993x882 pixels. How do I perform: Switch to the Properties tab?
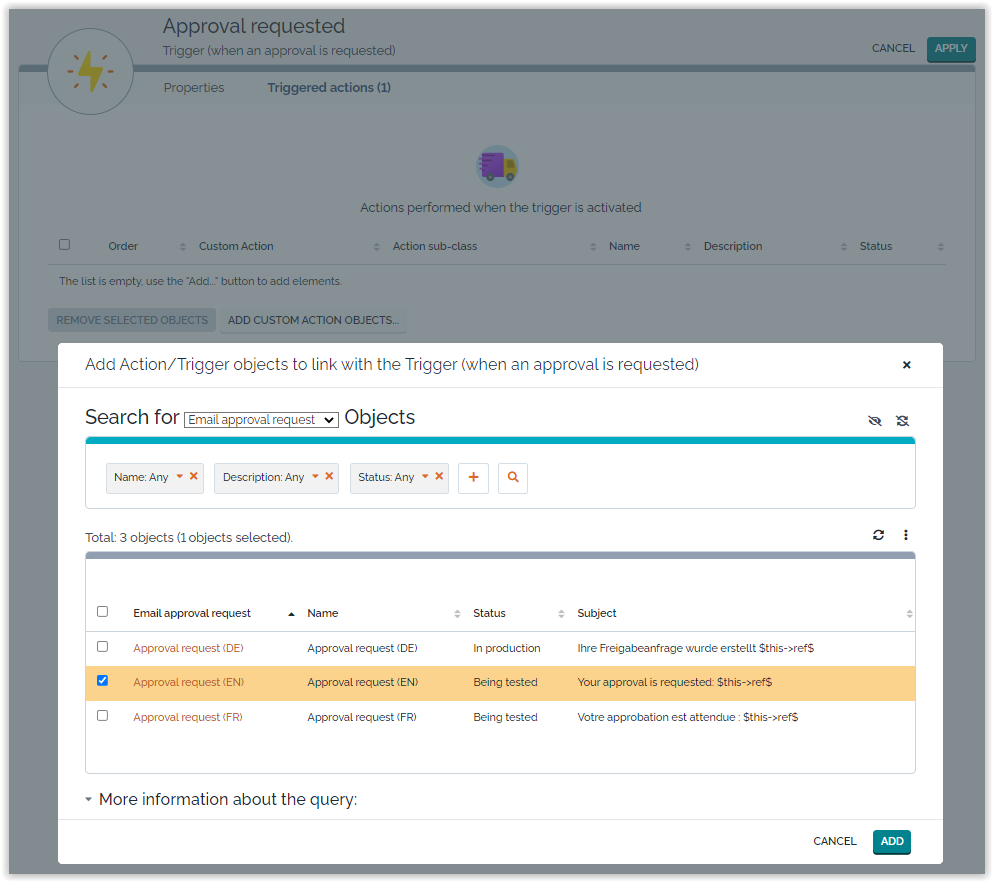coord(194,88)
